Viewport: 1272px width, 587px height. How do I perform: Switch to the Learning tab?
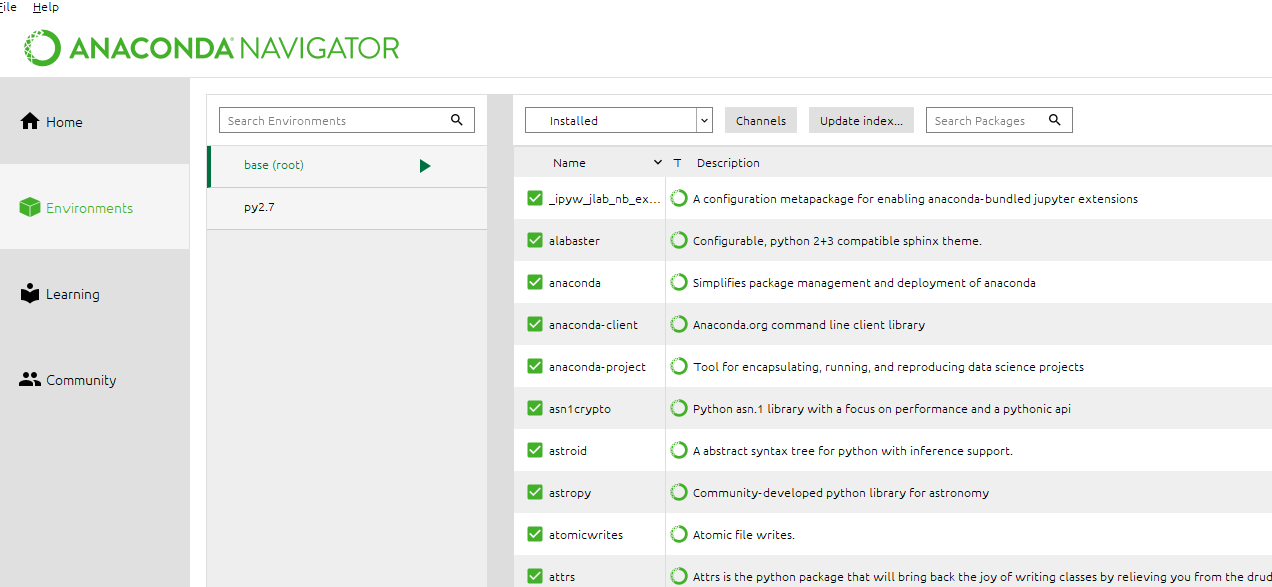tap(95, 293)
